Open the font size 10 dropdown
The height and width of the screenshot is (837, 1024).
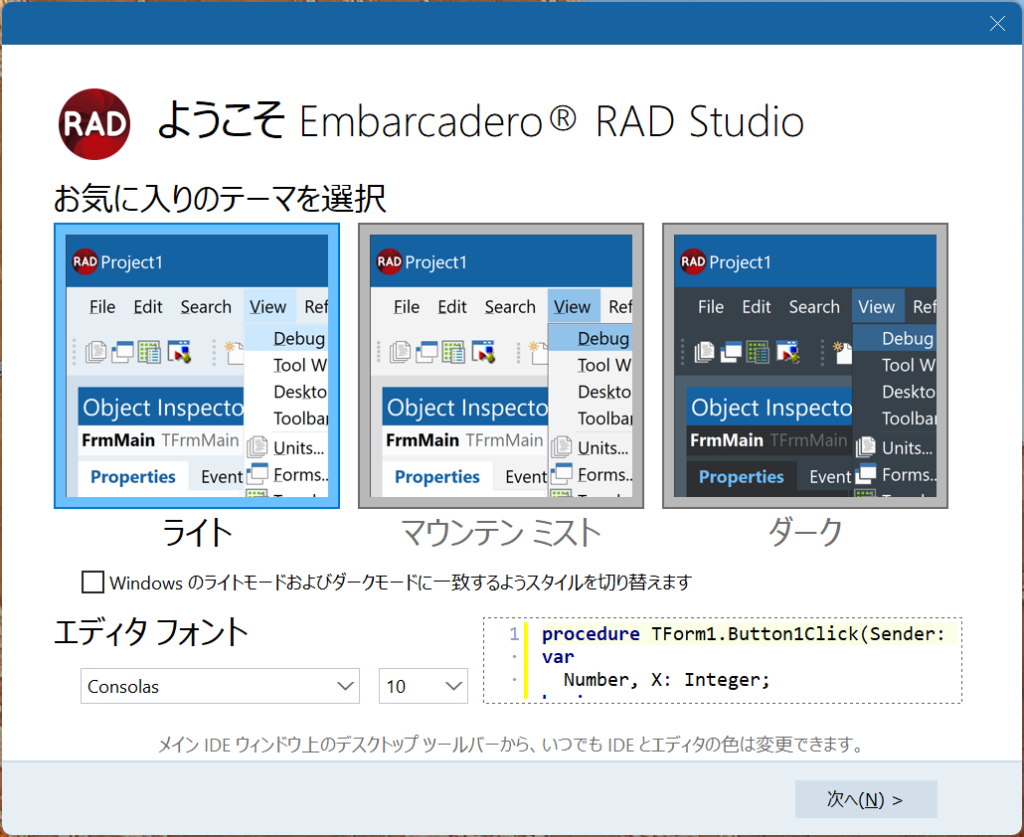point(423,686)
